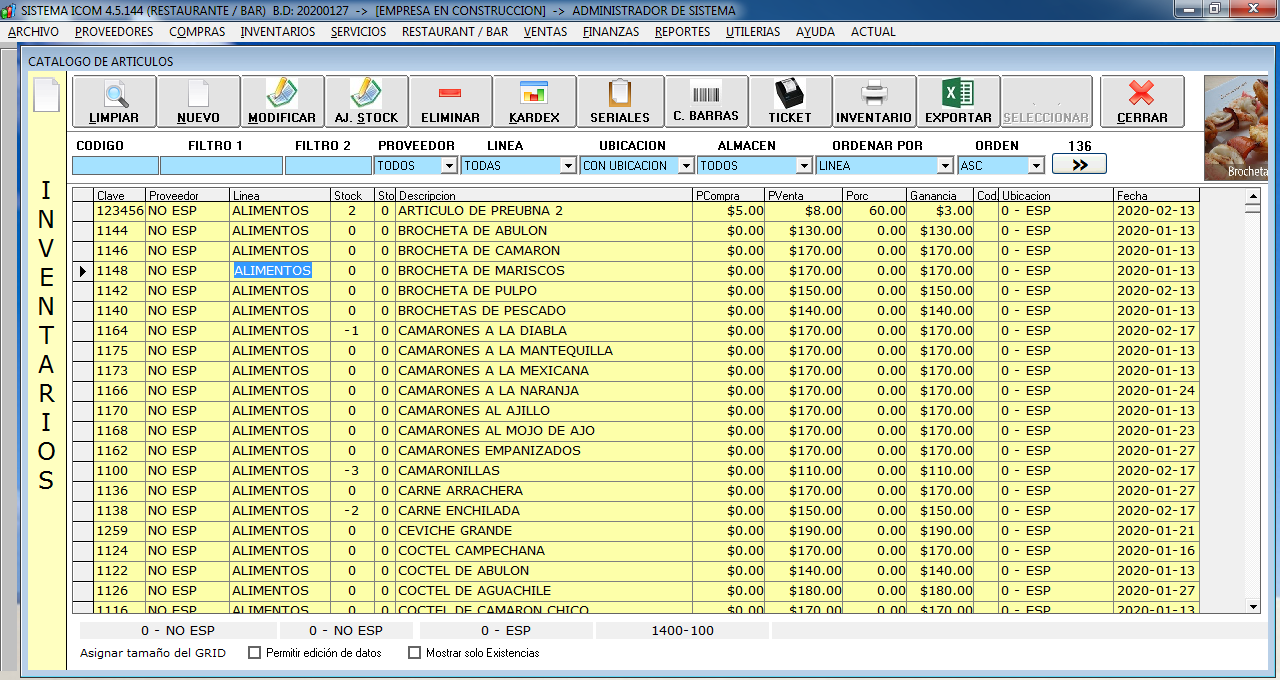
Task: Open the UTILERIAS menu
Action: tap(753, 32)
